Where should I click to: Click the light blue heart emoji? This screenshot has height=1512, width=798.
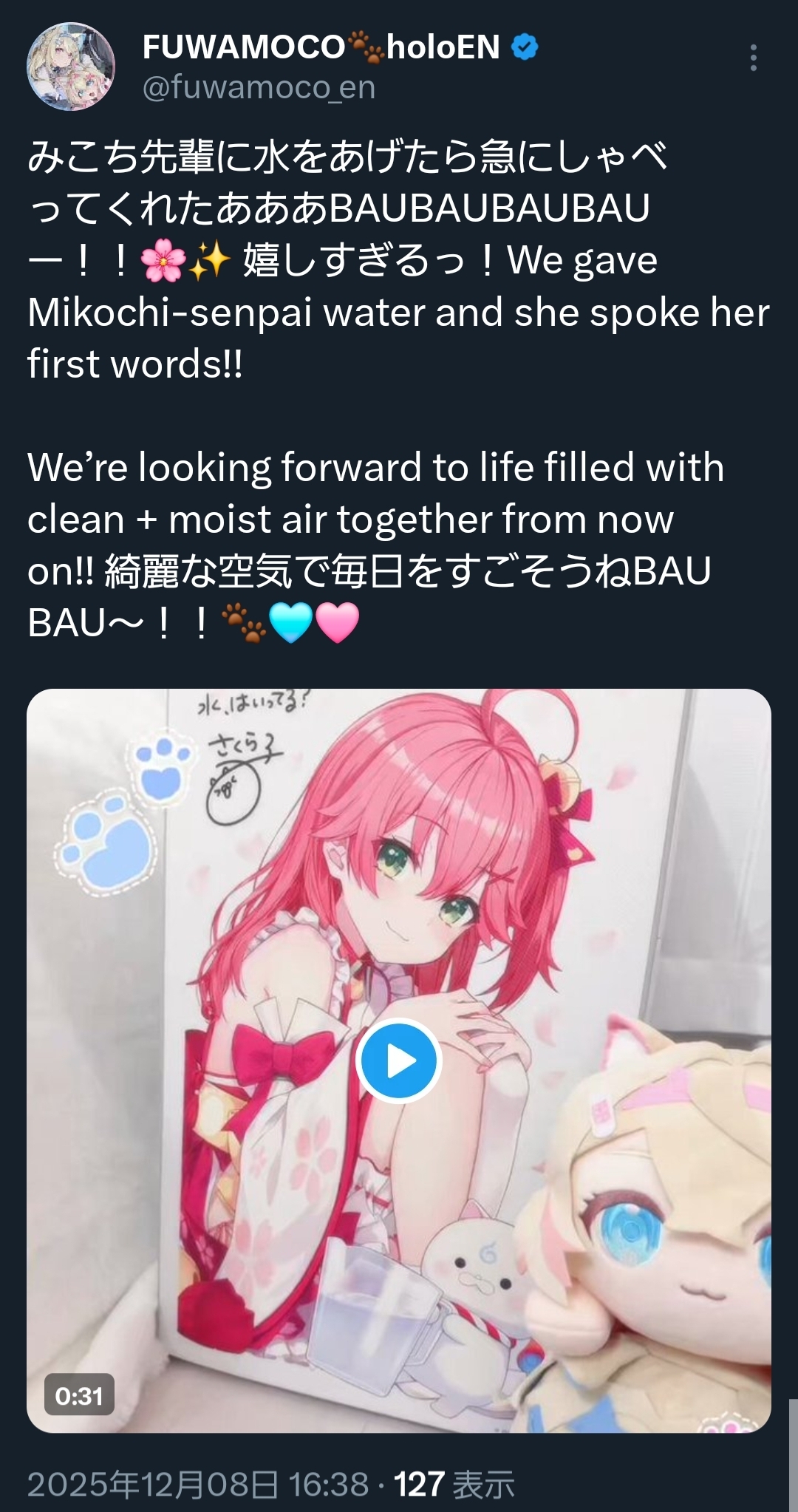point(290,622)
